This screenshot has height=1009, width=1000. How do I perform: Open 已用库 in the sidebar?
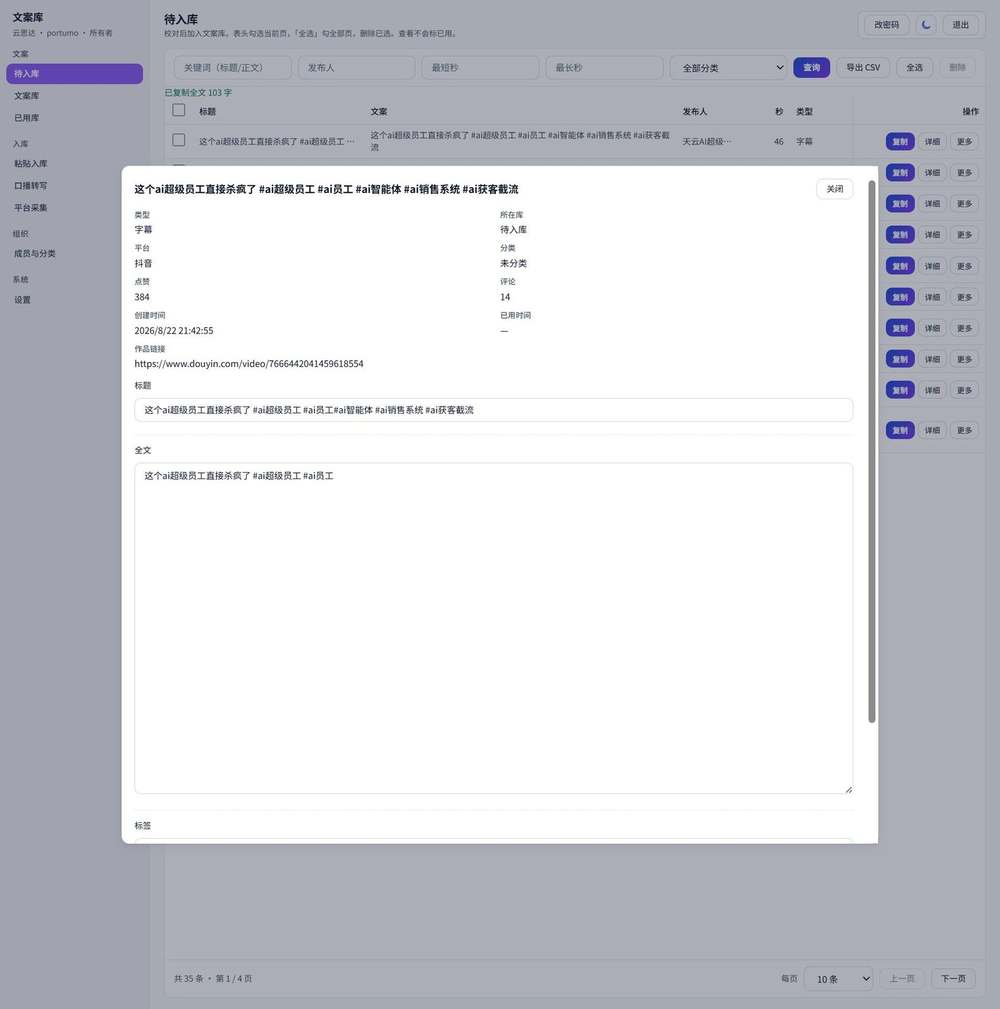click(75, 118)
